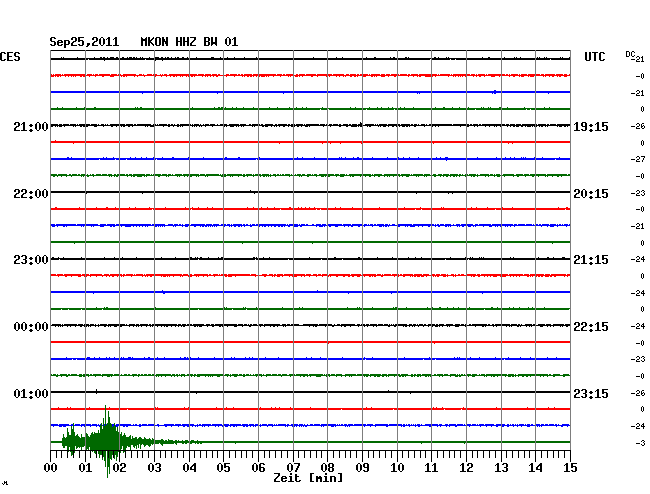Select minute marker 00 on time axis
Screen dimensions: 650x494
coord(51,468)
